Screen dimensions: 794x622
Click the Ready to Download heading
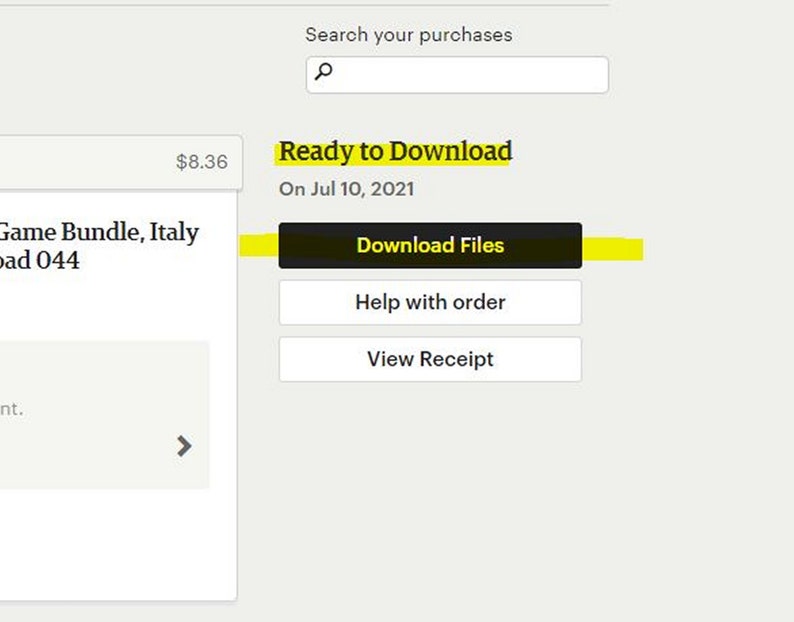coord(395,151)
